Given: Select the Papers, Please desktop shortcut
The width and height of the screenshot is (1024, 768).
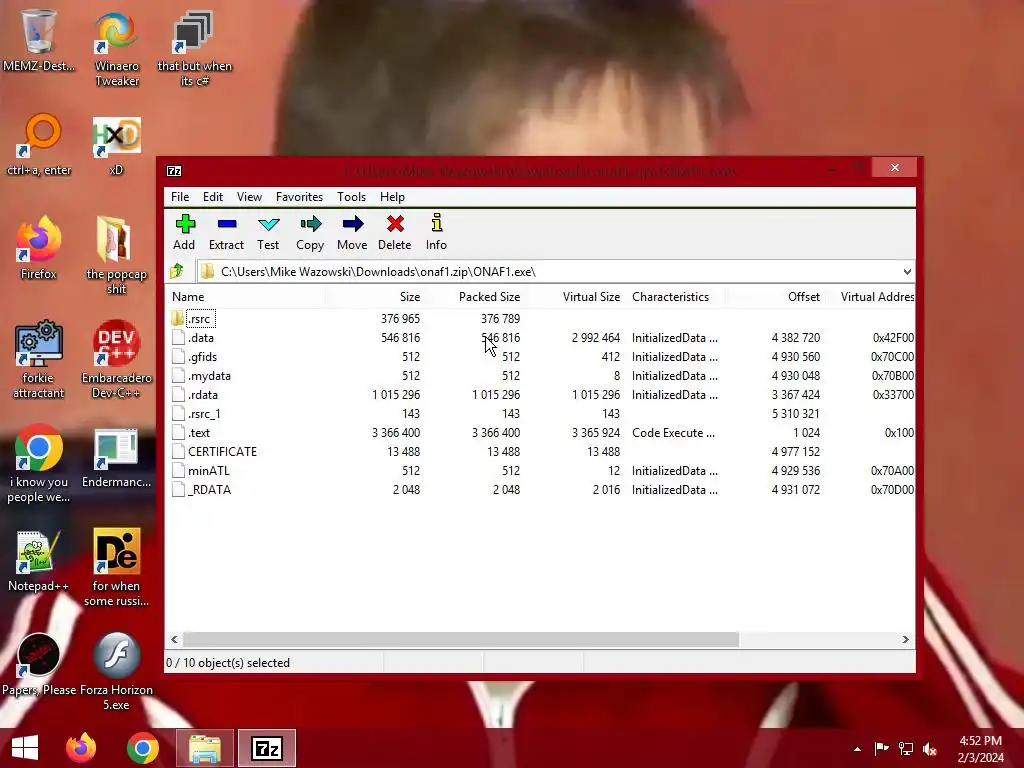Looking at the screenshot, I should [x=39, y=664].
